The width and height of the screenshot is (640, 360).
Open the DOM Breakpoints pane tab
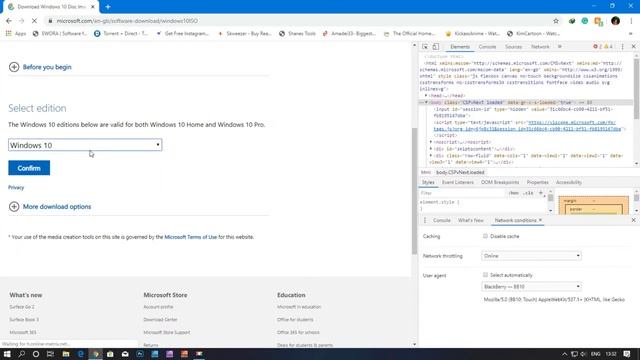coord(500,182)
